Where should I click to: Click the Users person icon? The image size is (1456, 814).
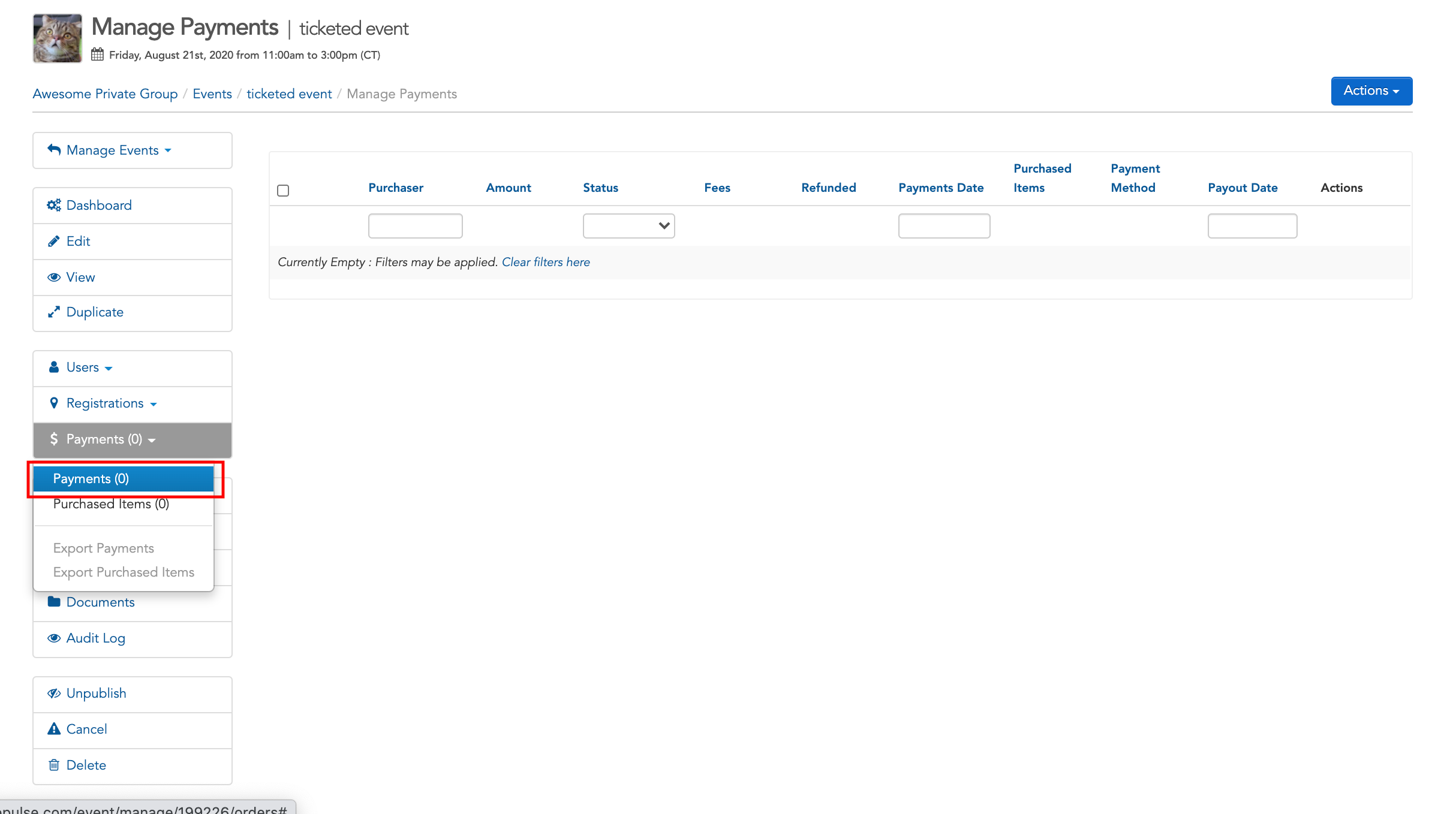[x=54, y=367]
